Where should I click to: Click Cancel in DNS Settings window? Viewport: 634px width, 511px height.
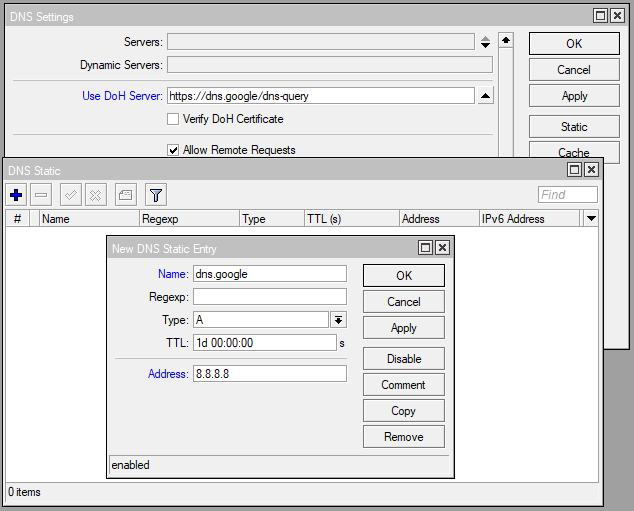point(574,70)
